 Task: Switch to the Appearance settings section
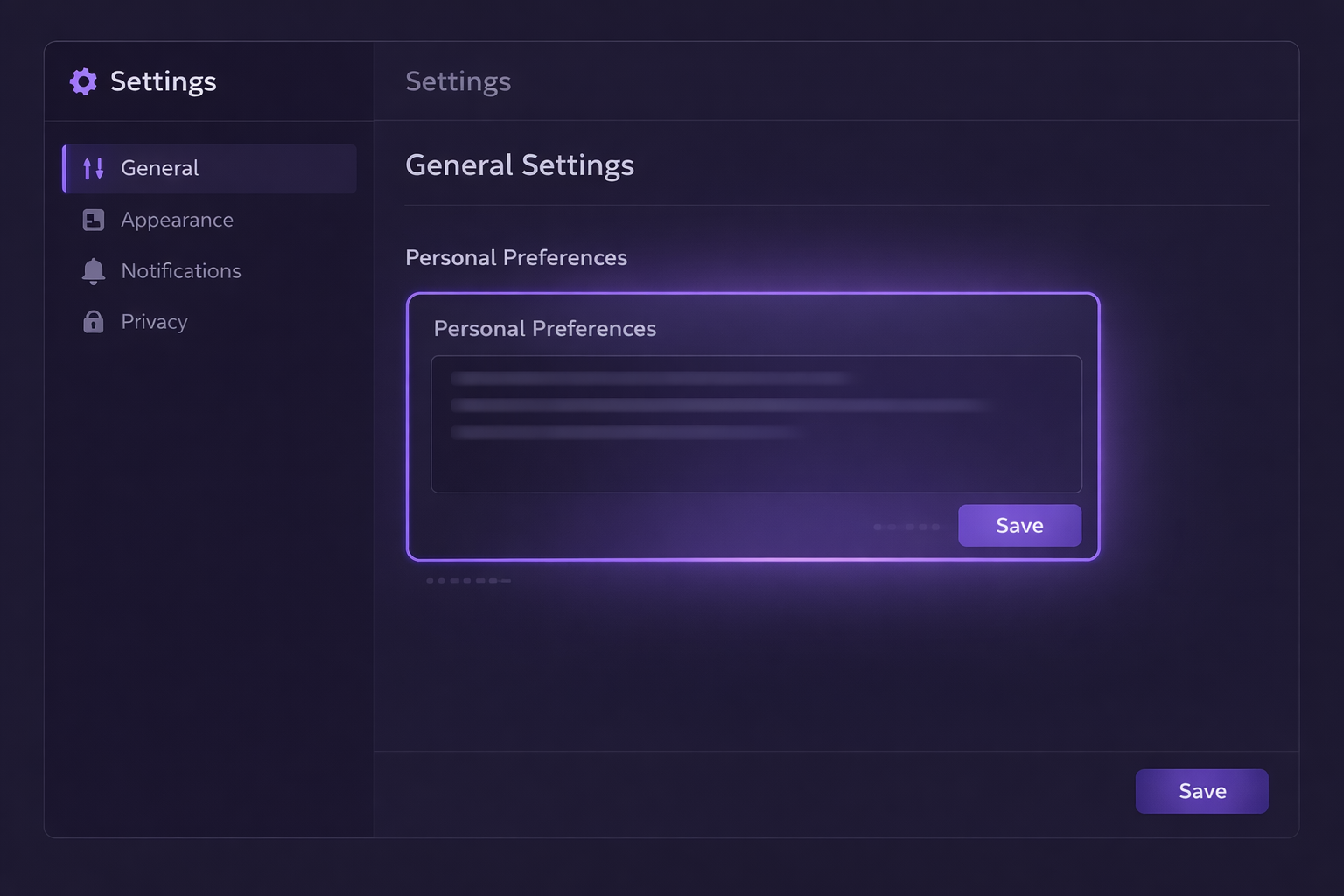177,220
